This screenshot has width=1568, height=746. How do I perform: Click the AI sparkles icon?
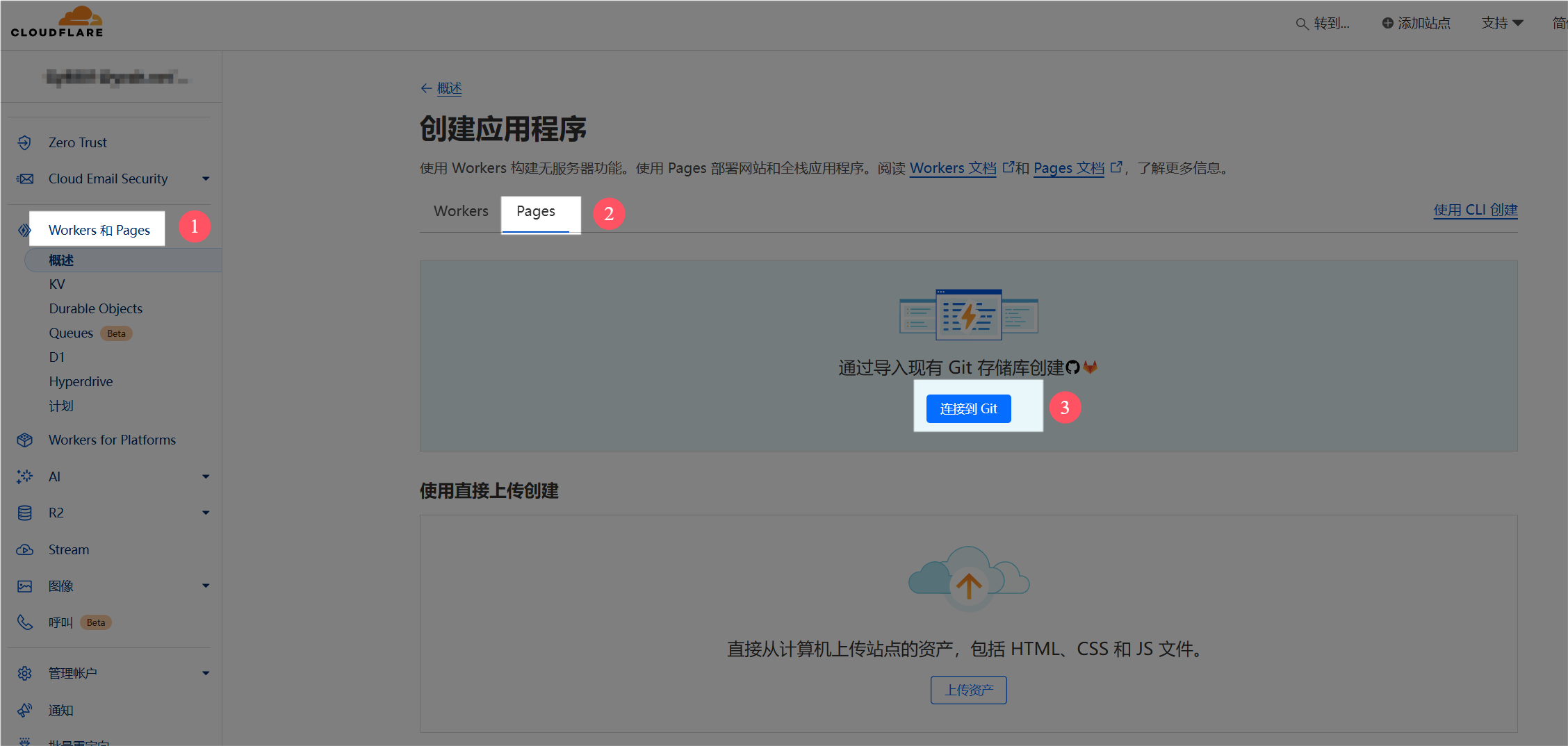point(25,476)
